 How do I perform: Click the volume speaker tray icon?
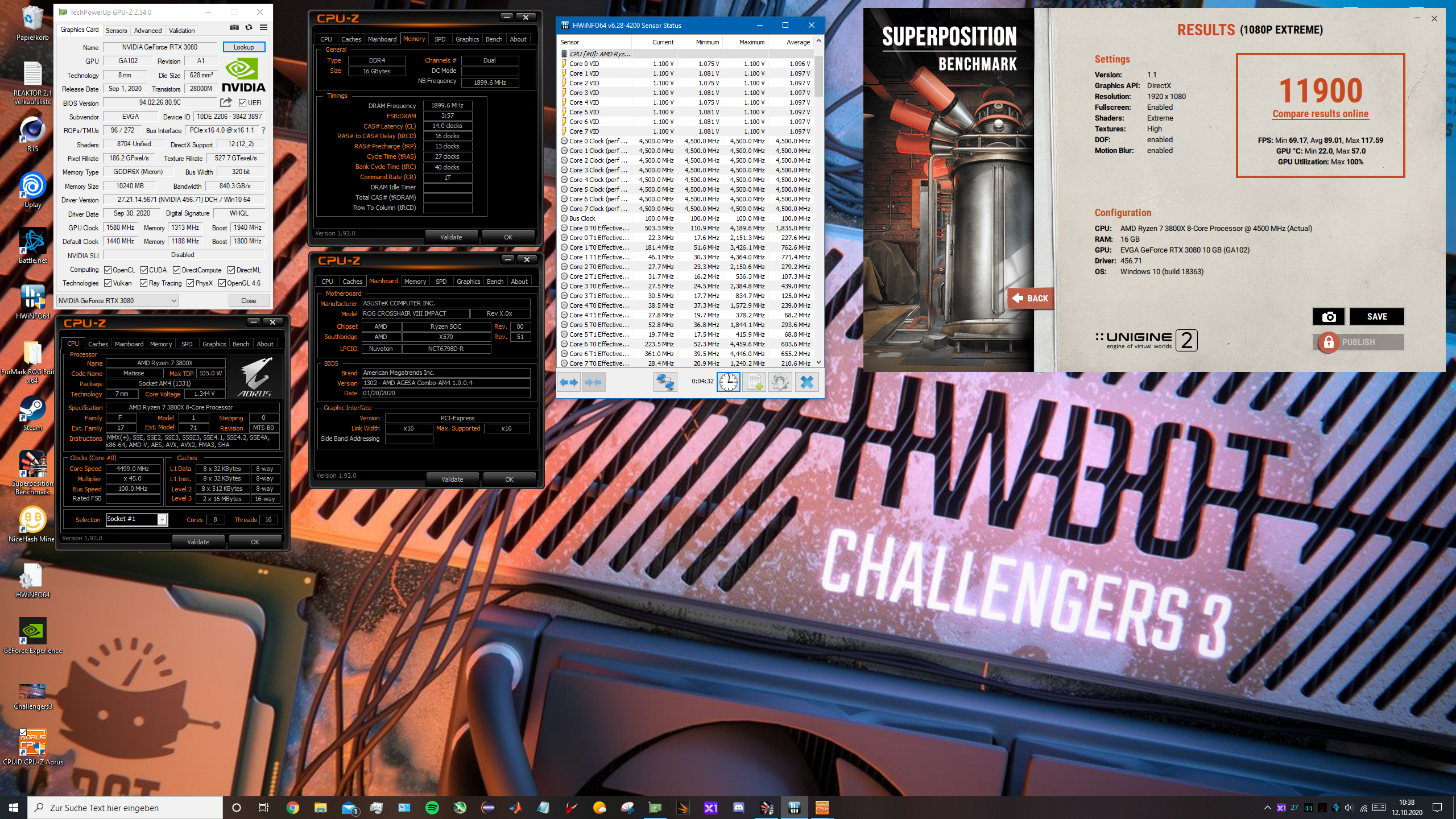[x=1349, y=808]
